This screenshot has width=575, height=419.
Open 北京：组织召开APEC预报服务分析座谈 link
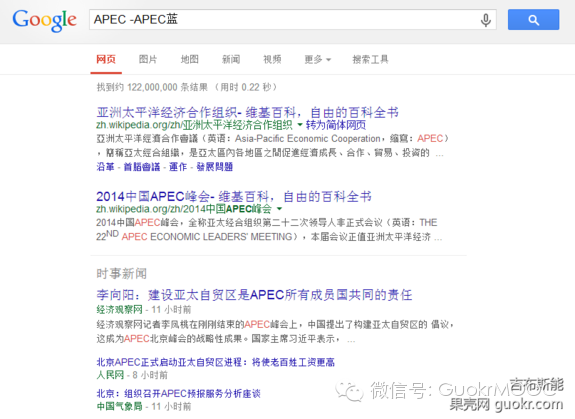click(x=178, y=393)
